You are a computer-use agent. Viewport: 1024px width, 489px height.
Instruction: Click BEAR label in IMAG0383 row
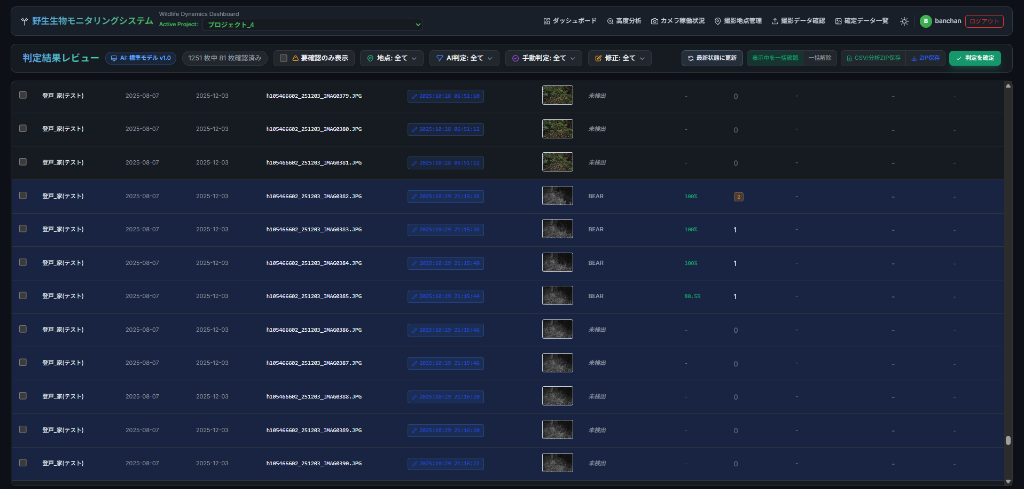pyautogui.click(x=596, y=230)
